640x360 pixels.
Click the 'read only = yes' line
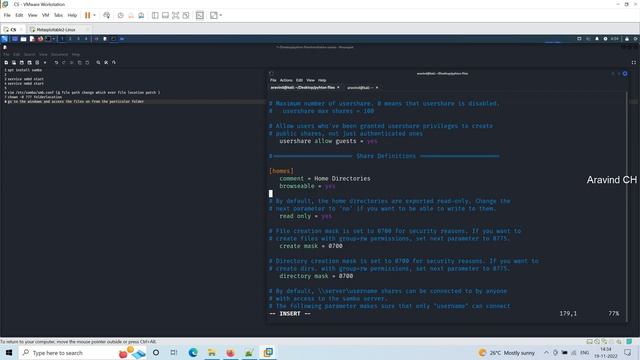click(x=305, y=216)
